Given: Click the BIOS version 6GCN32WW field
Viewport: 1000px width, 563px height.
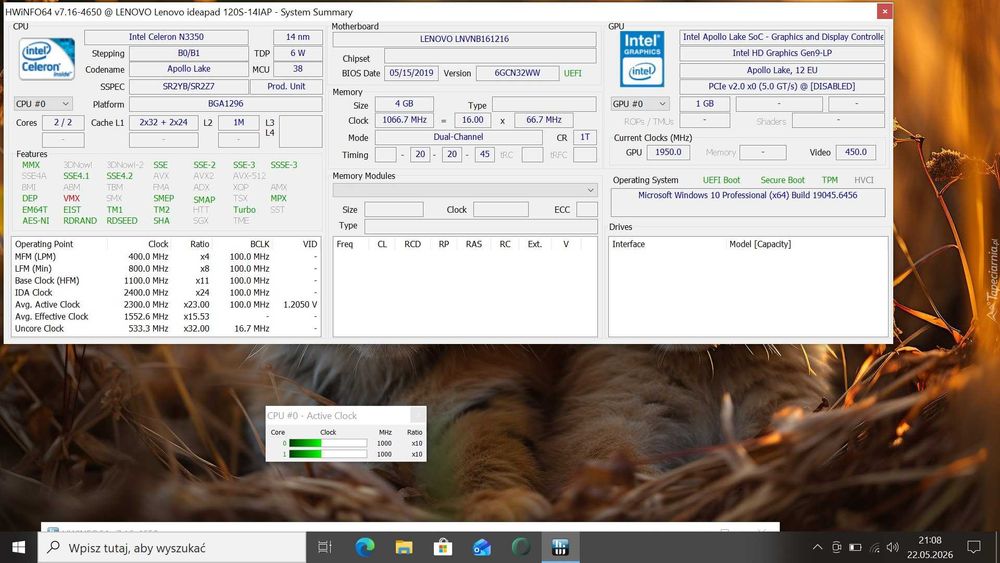Looking at the screenshot, I should [517, 73].
